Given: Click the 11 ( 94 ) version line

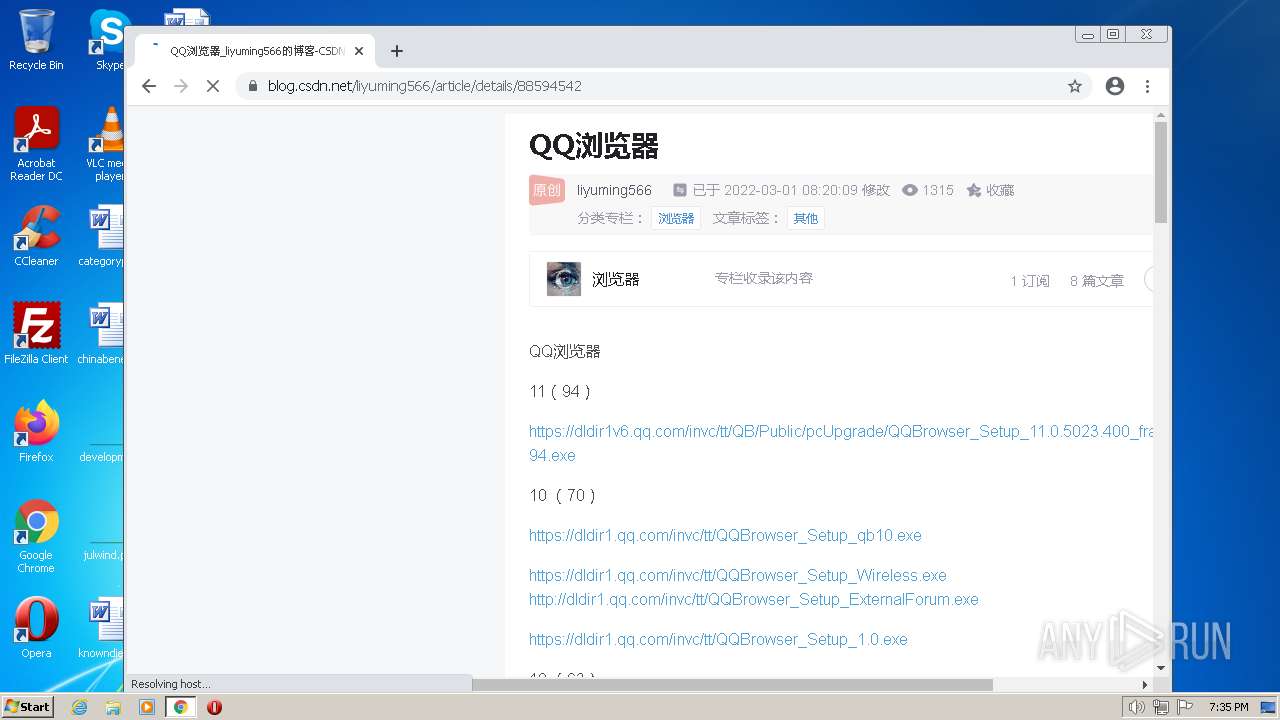Looking at the screenshot, I should coord(560,391).
